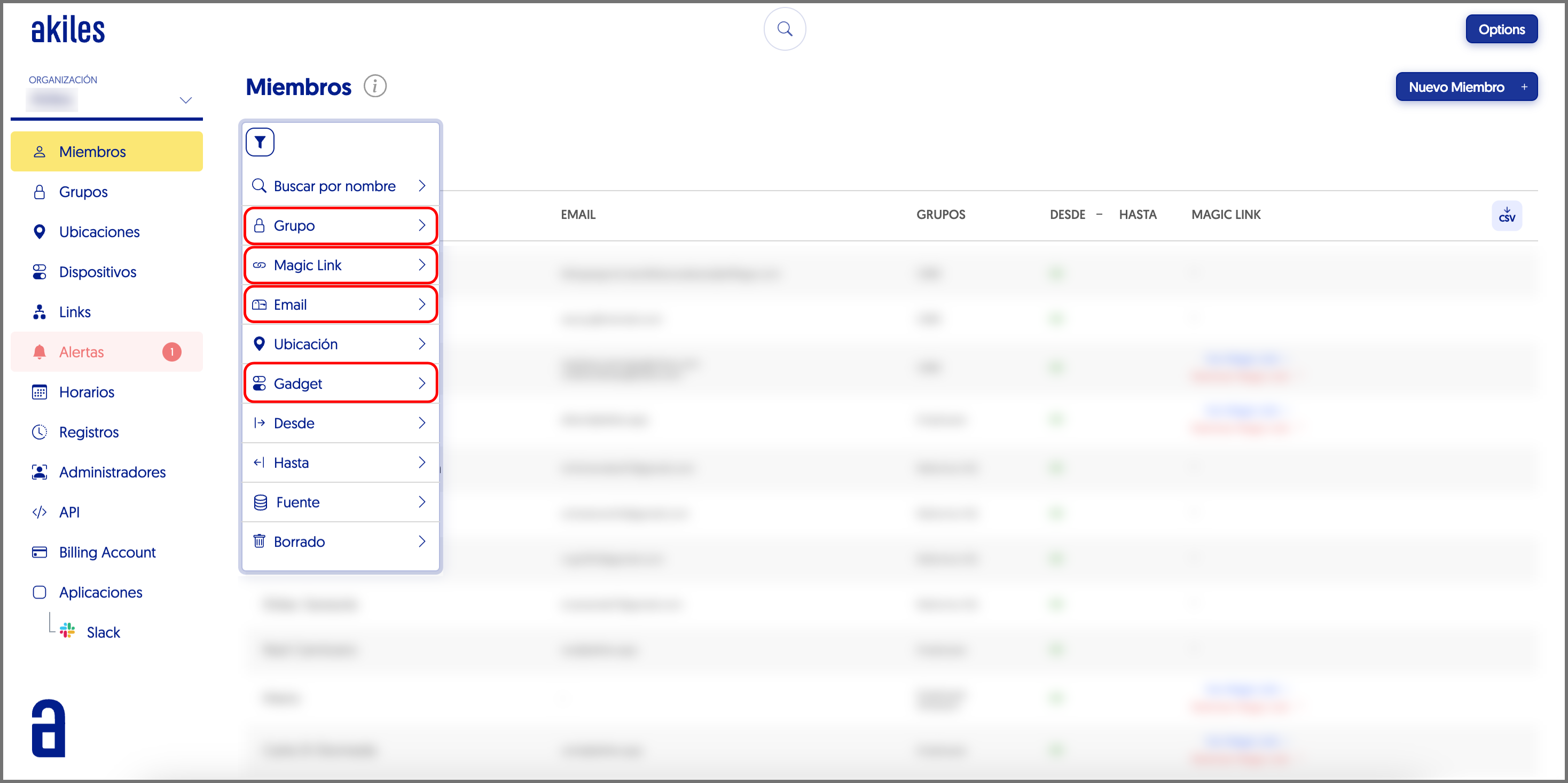Click the akiles logo in header
Viewport: 1568px width, 783px height.
point(68,30)
